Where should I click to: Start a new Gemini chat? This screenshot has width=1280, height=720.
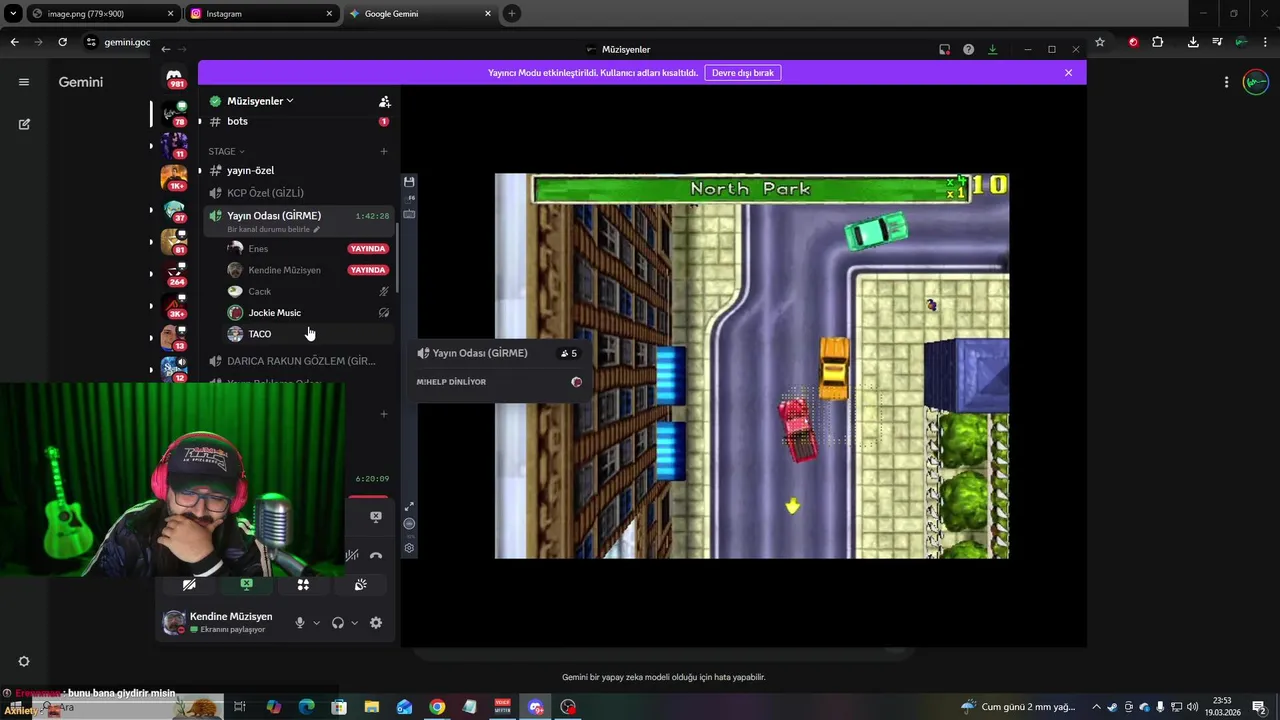[24, 124]
